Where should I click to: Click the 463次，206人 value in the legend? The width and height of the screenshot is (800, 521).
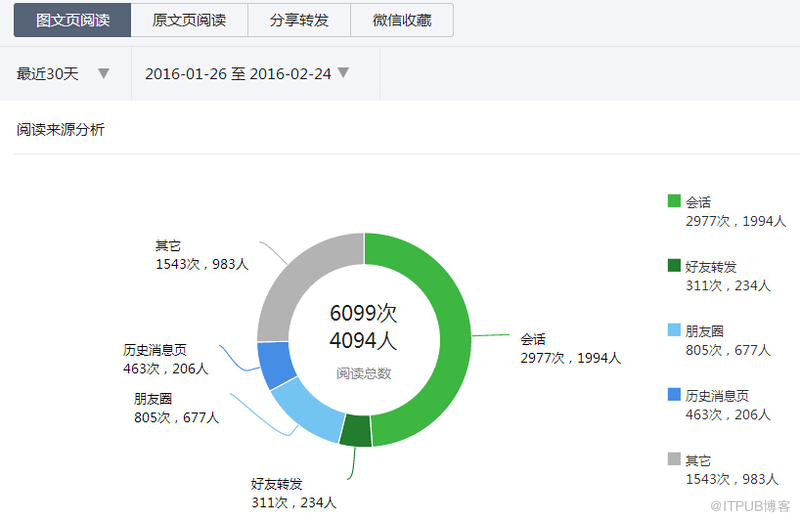click(728, 415)
